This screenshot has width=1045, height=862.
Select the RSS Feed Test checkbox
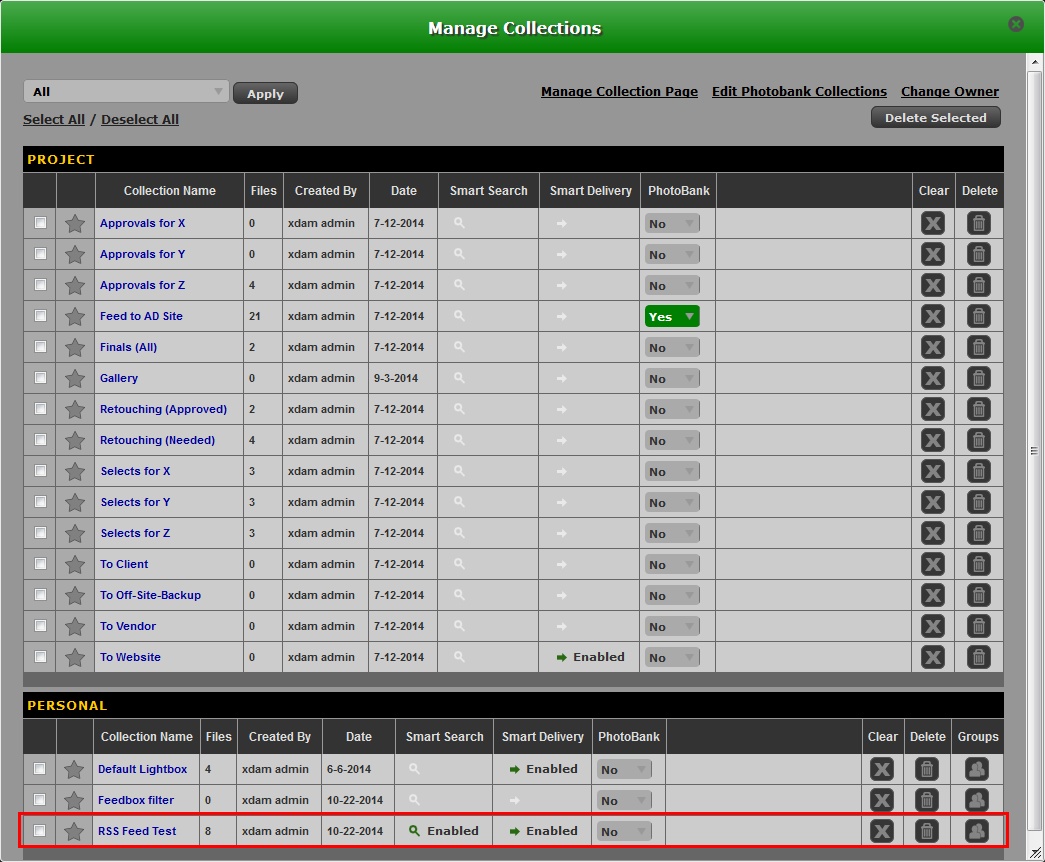coord(40,831)
